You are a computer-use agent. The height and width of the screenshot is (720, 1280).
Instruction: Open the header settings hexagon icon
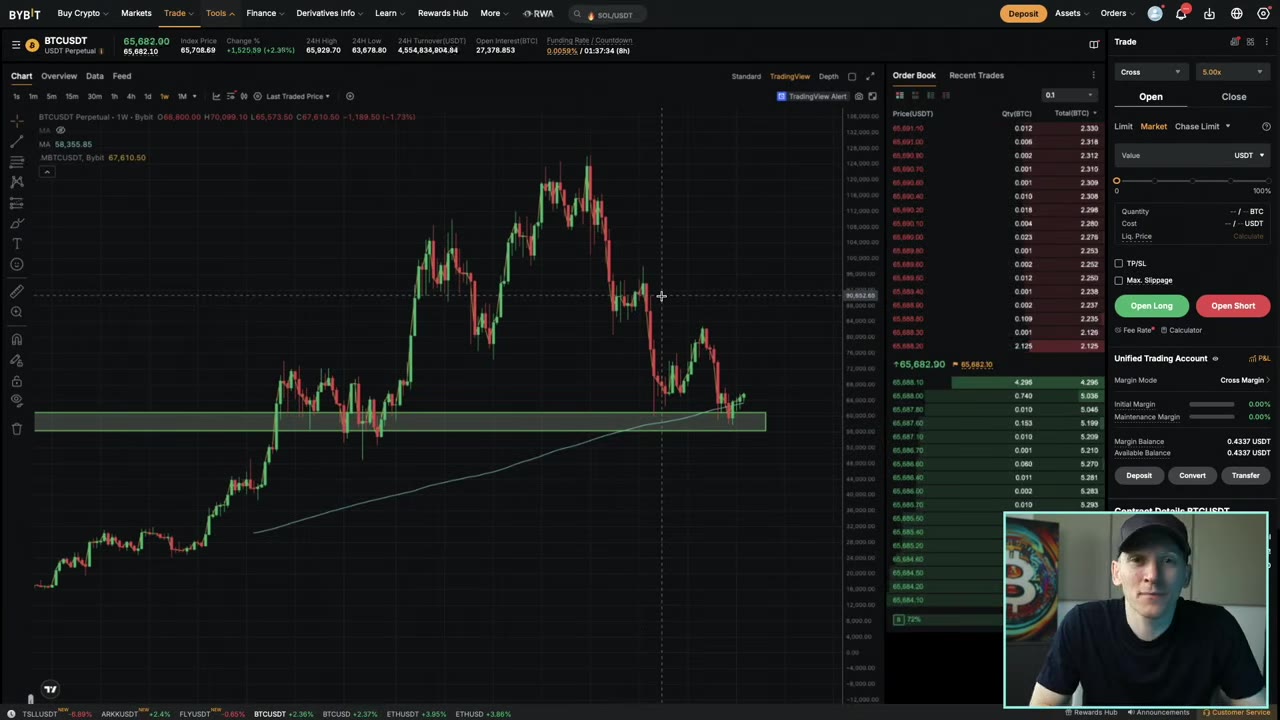[x=1264, y=14]
